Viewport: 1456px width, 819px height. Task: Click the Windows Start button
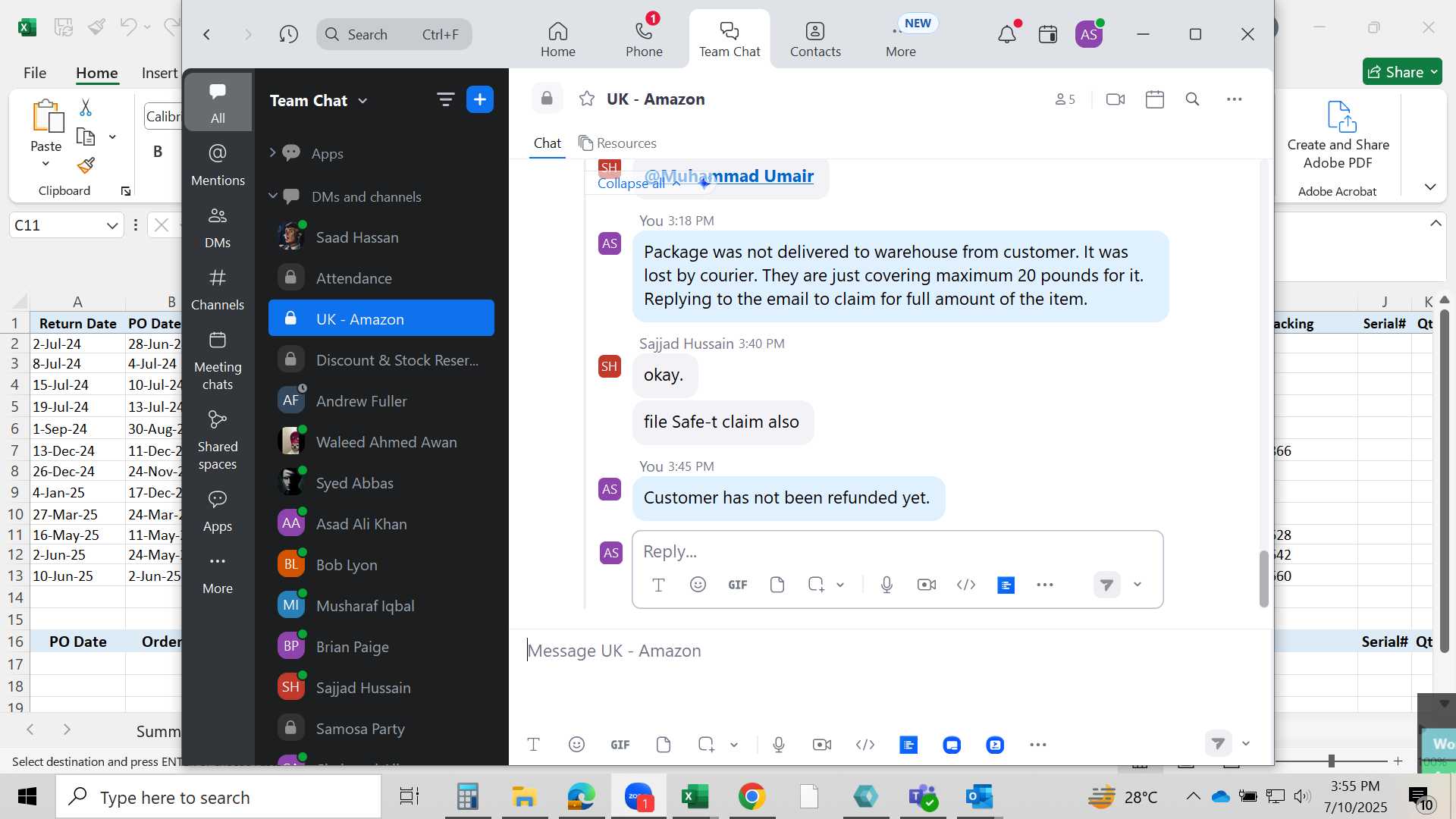[x=27, y=796]
